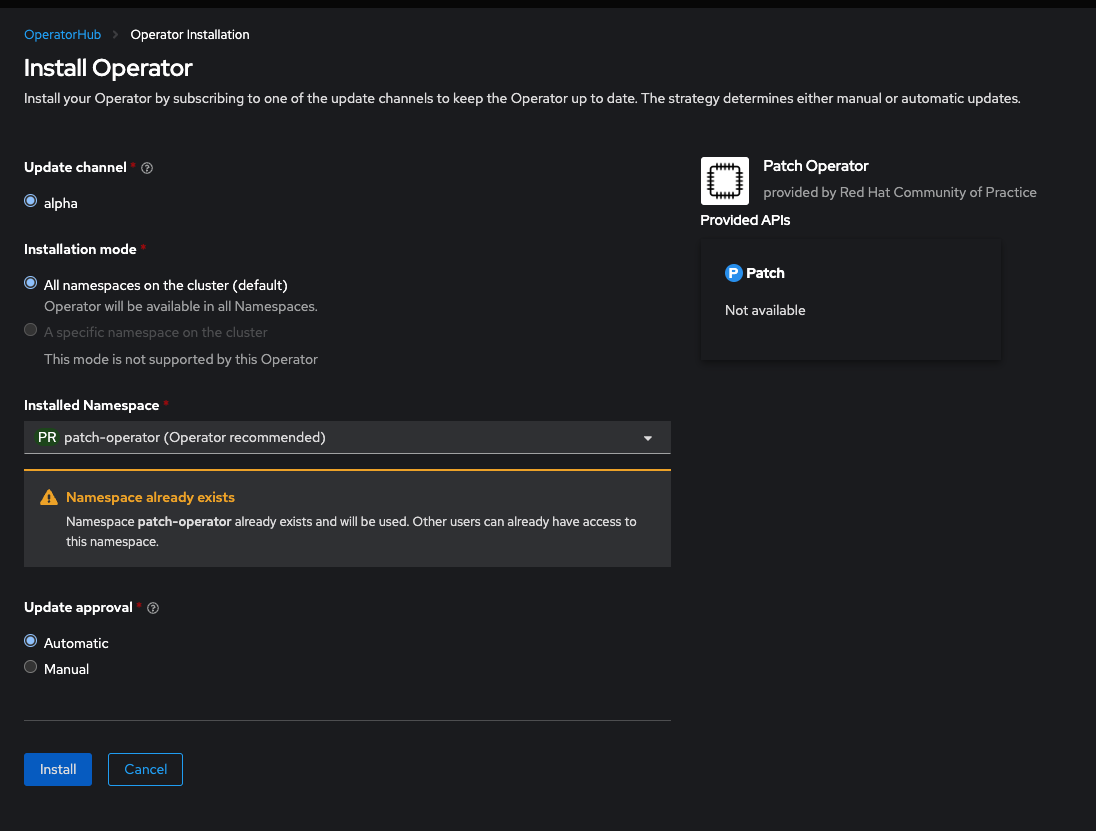Click the Patch Operator CPU logo icon

click(x=724, y=180)
